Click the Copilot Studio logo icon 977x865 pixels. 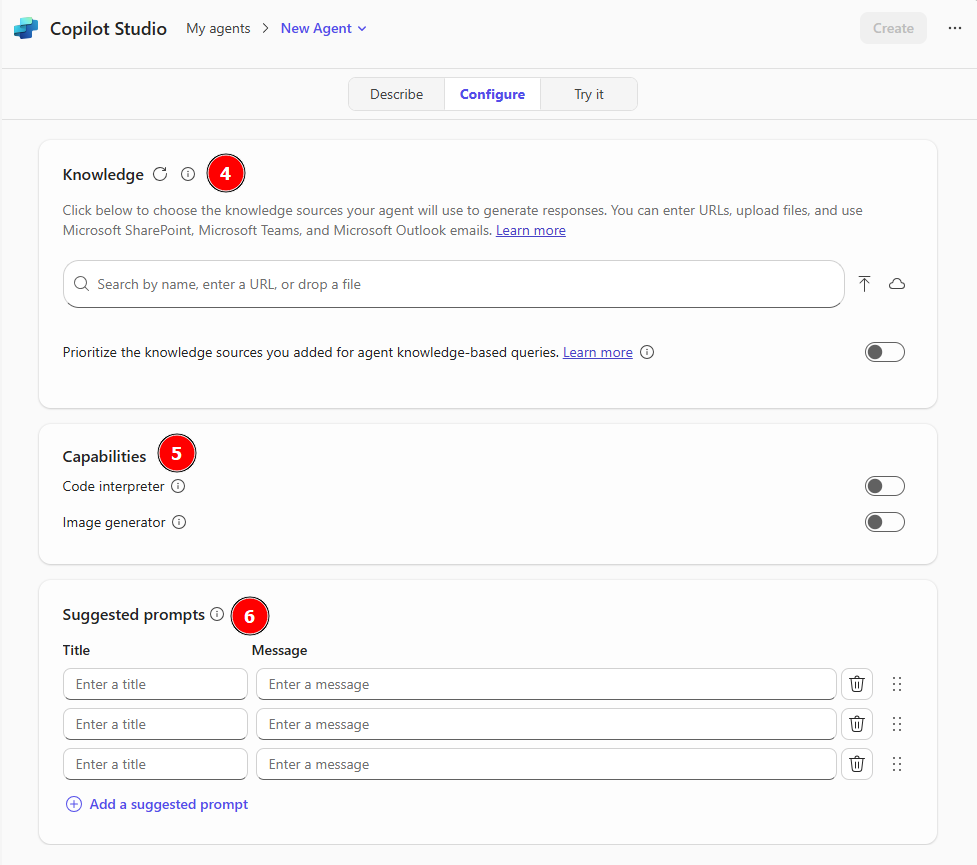point(26,29)
